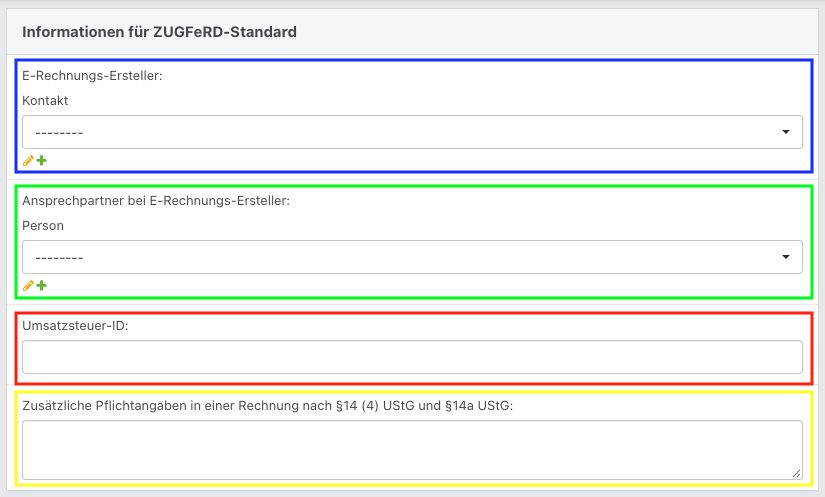Screen dimensions: 825x497
Task: Open the Person dropdown
Action: [x=412, y=257]
